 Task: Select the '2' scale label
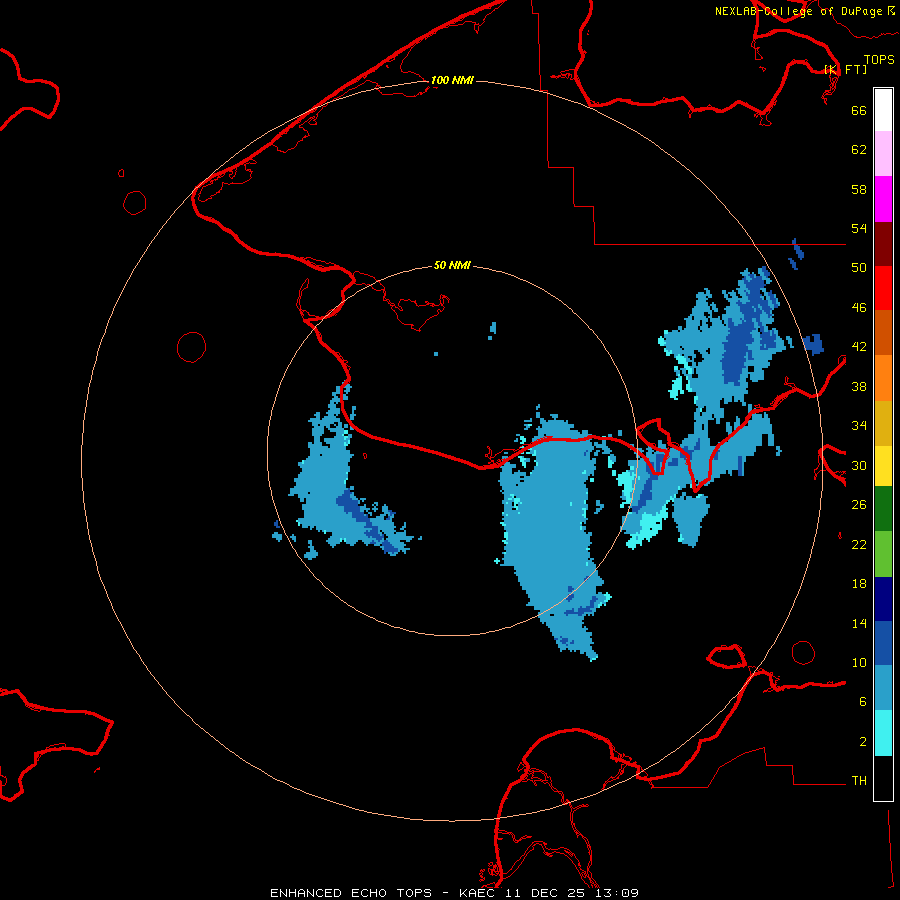coord(863,742)
